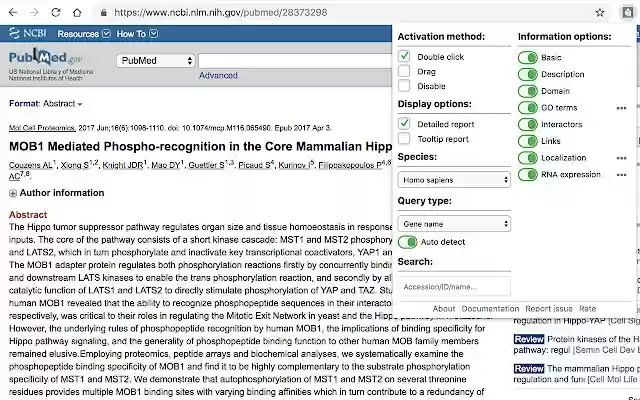Click the Accession/ID/name search field
640x400 pixels.
[x=454, y=287]
